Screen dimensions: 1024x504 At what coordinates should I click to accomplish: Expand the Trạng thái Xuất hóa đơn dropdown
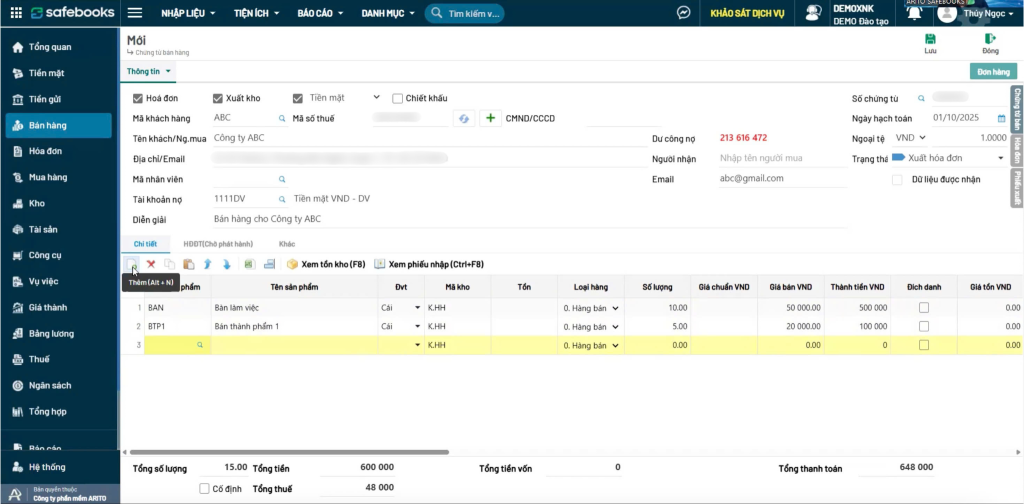[1000, 159]
